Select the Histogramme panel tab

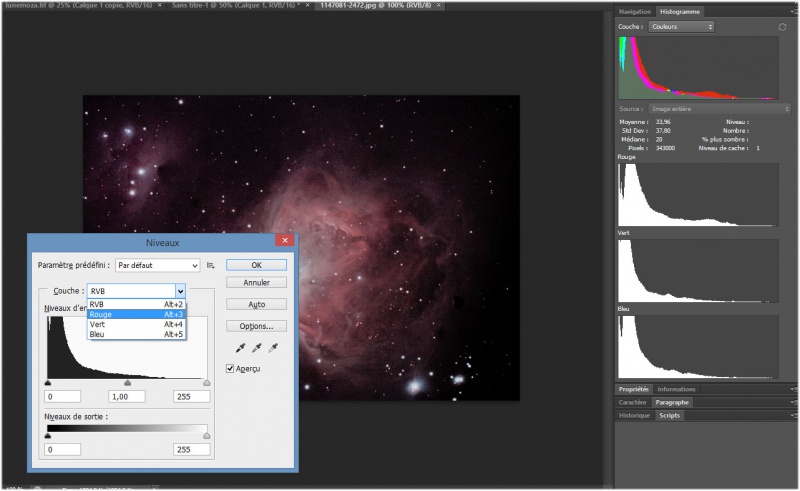click(680, 11)
